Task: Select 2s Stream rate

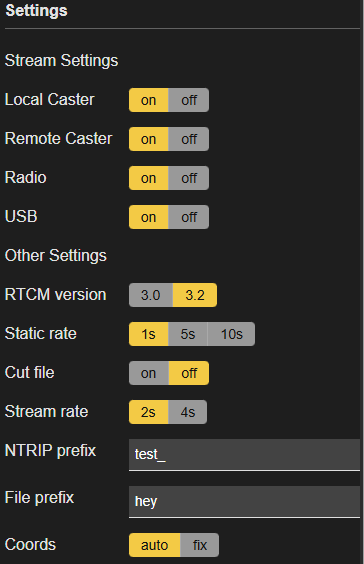Action: (x=149, y=412)
